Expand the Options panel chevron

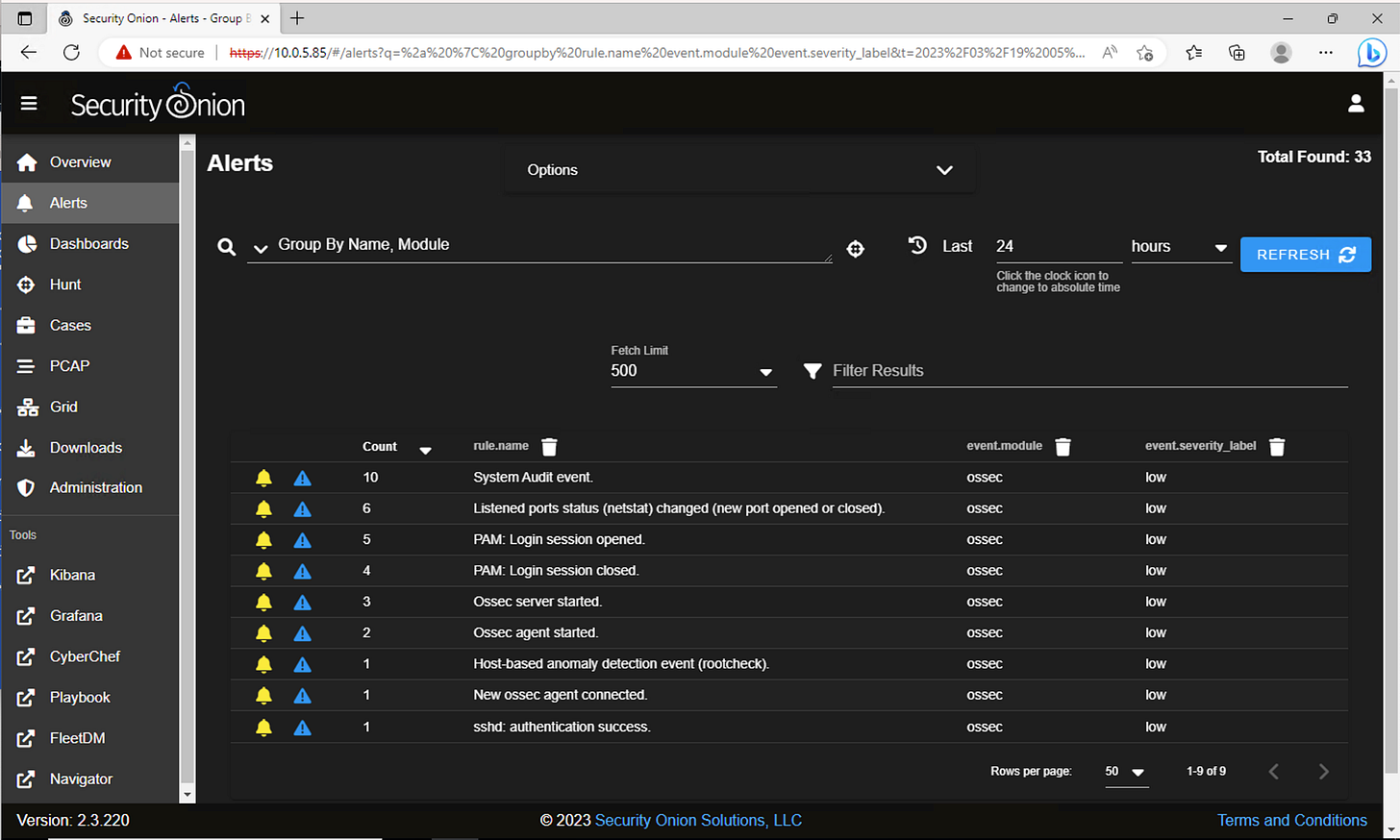(944, 170)
